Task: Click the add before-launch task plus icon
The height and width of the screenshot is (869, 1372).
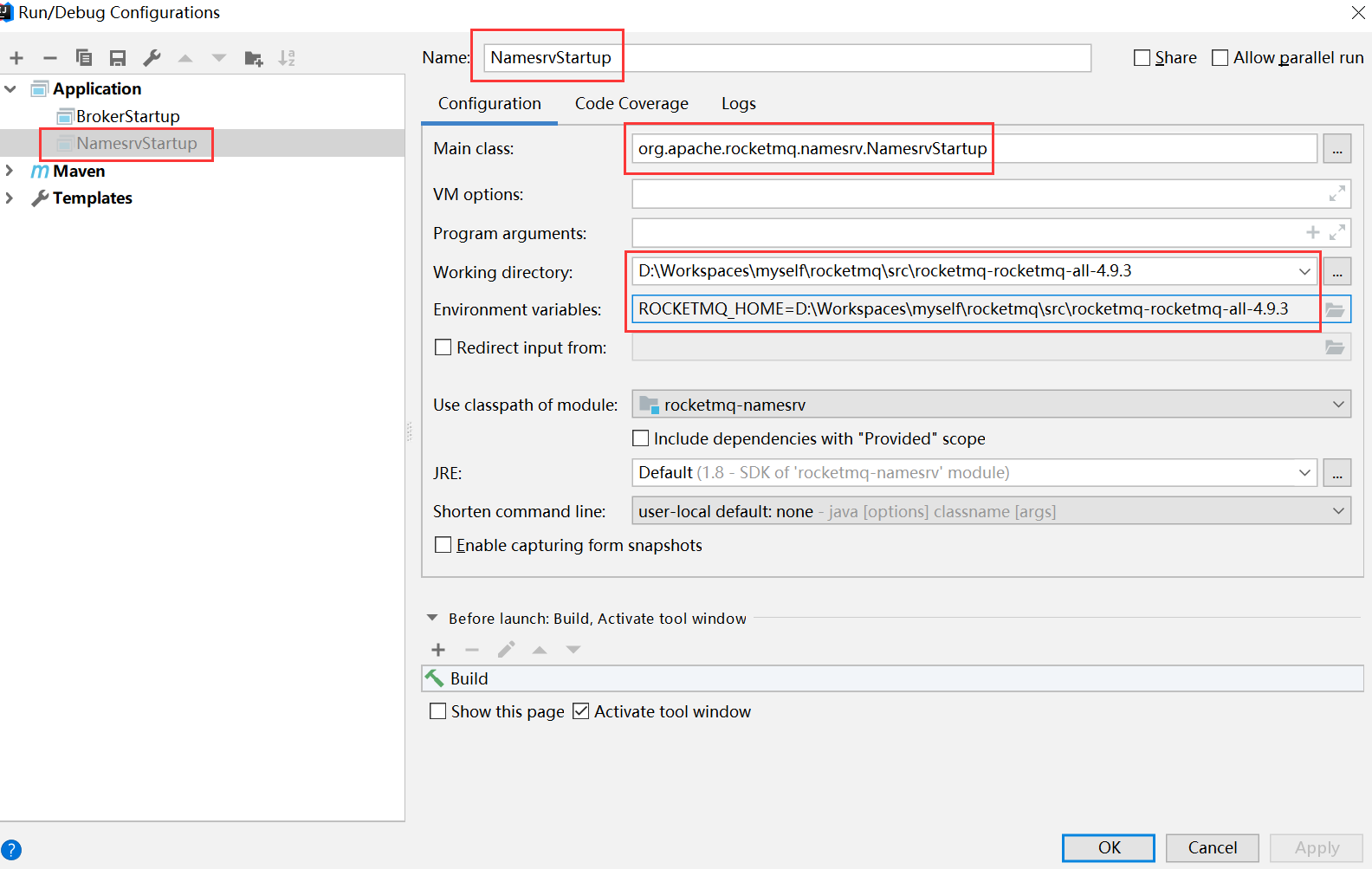Action: pyautogui.click(x=438, y=650)
